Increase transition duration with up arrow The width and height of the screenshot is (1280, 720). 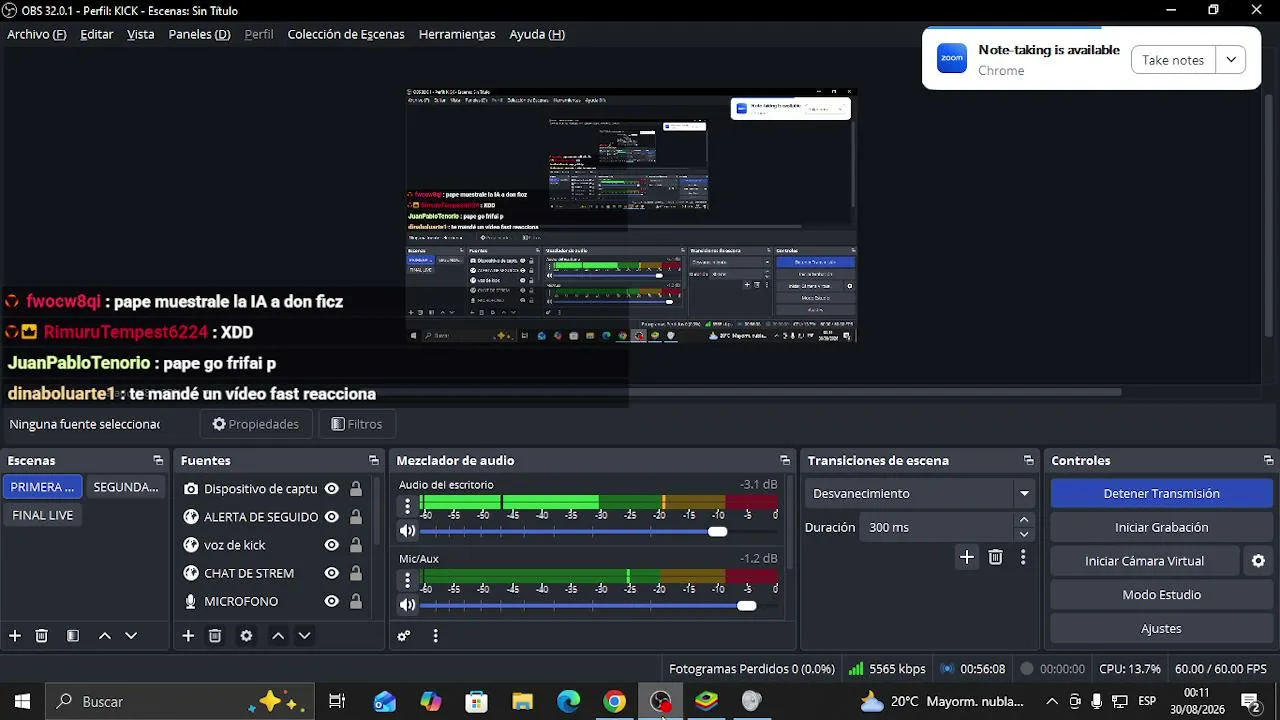pos(1024,520)
